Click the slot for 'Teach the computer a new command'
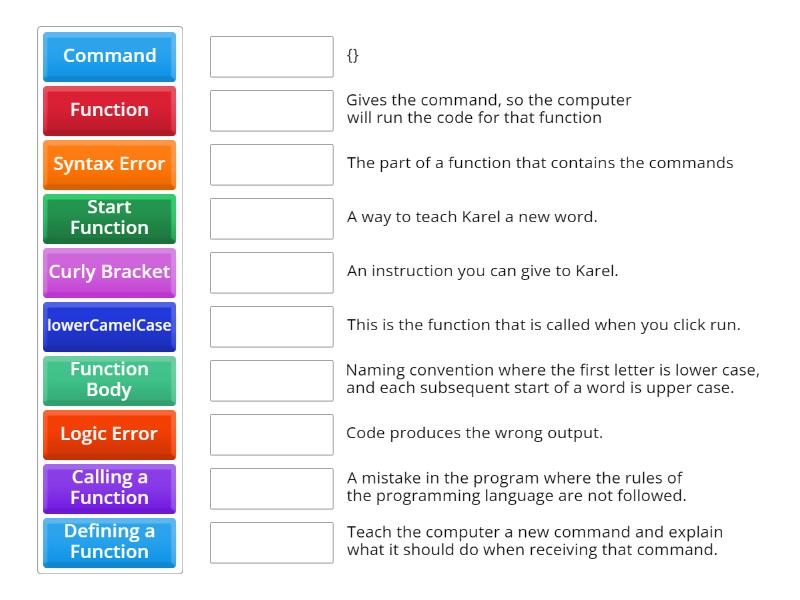 pyautogui.click(x=271, y=542)
